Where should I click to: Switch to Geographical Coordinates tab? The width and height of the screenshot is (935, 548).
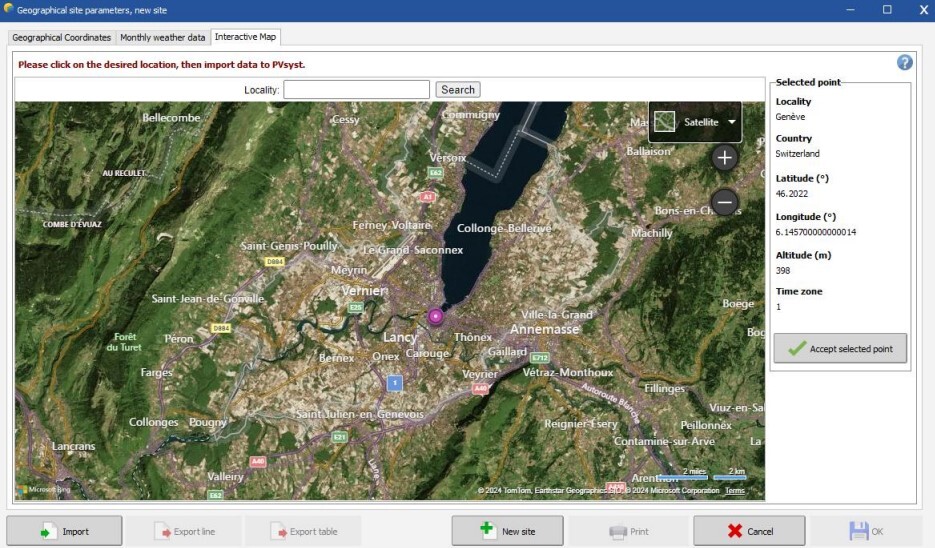pyautogui.click(x=62, y=38)
